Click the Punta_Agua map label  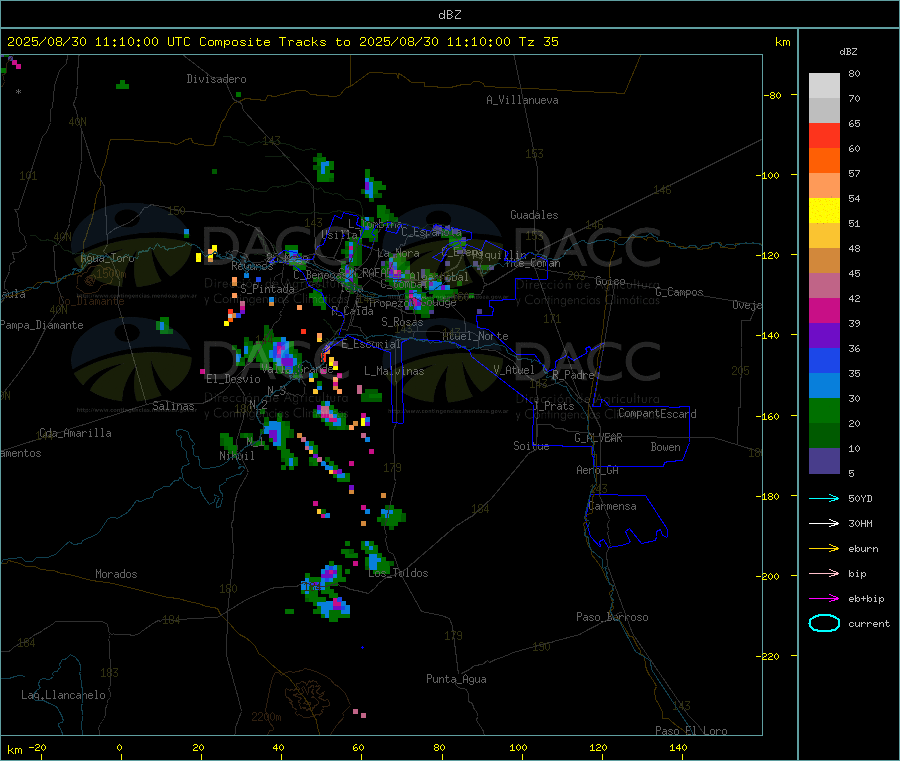tap(456, 679)
